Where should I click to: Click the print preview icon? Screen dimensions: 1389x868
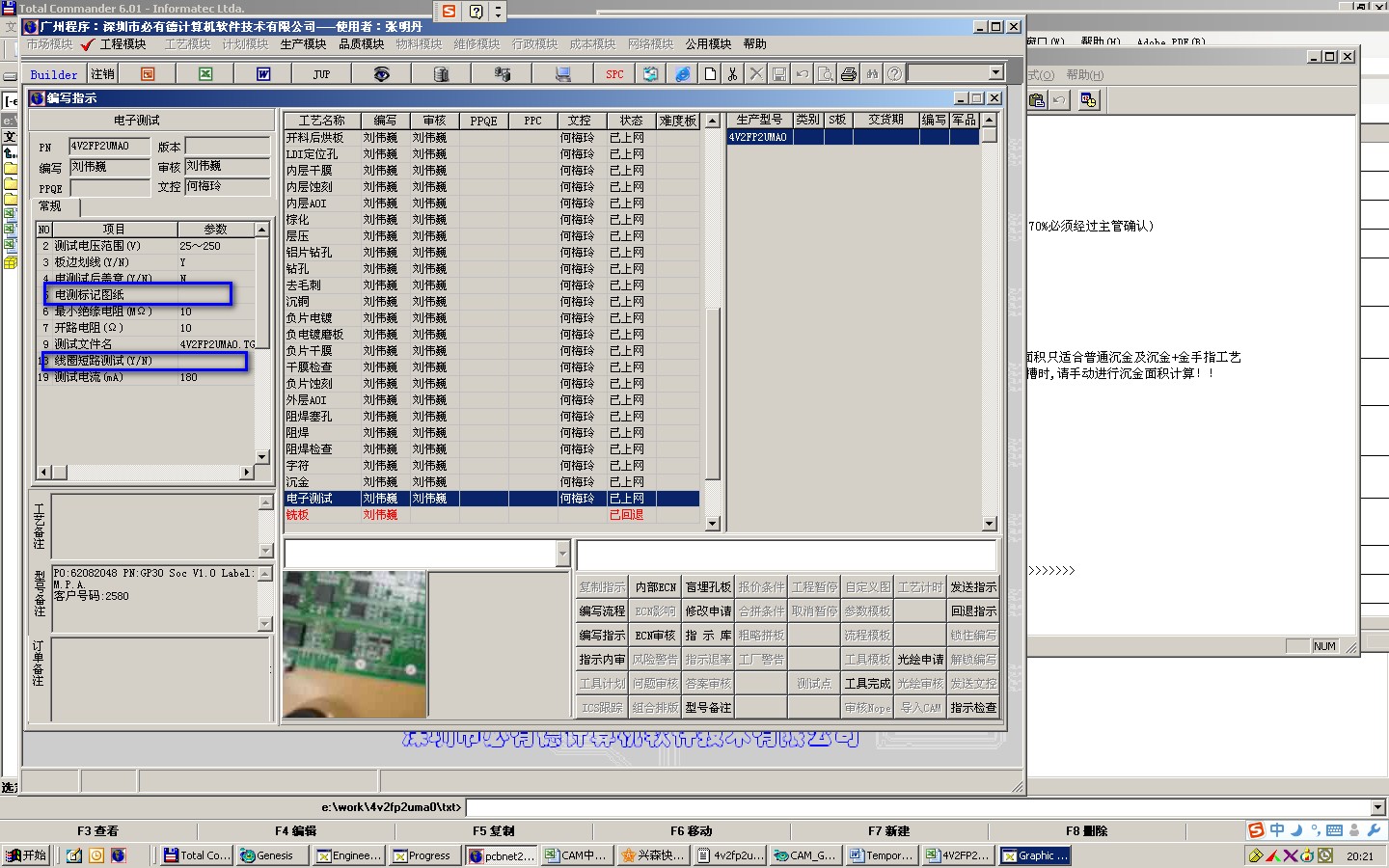pyautogui.click(x=826, y=74)
